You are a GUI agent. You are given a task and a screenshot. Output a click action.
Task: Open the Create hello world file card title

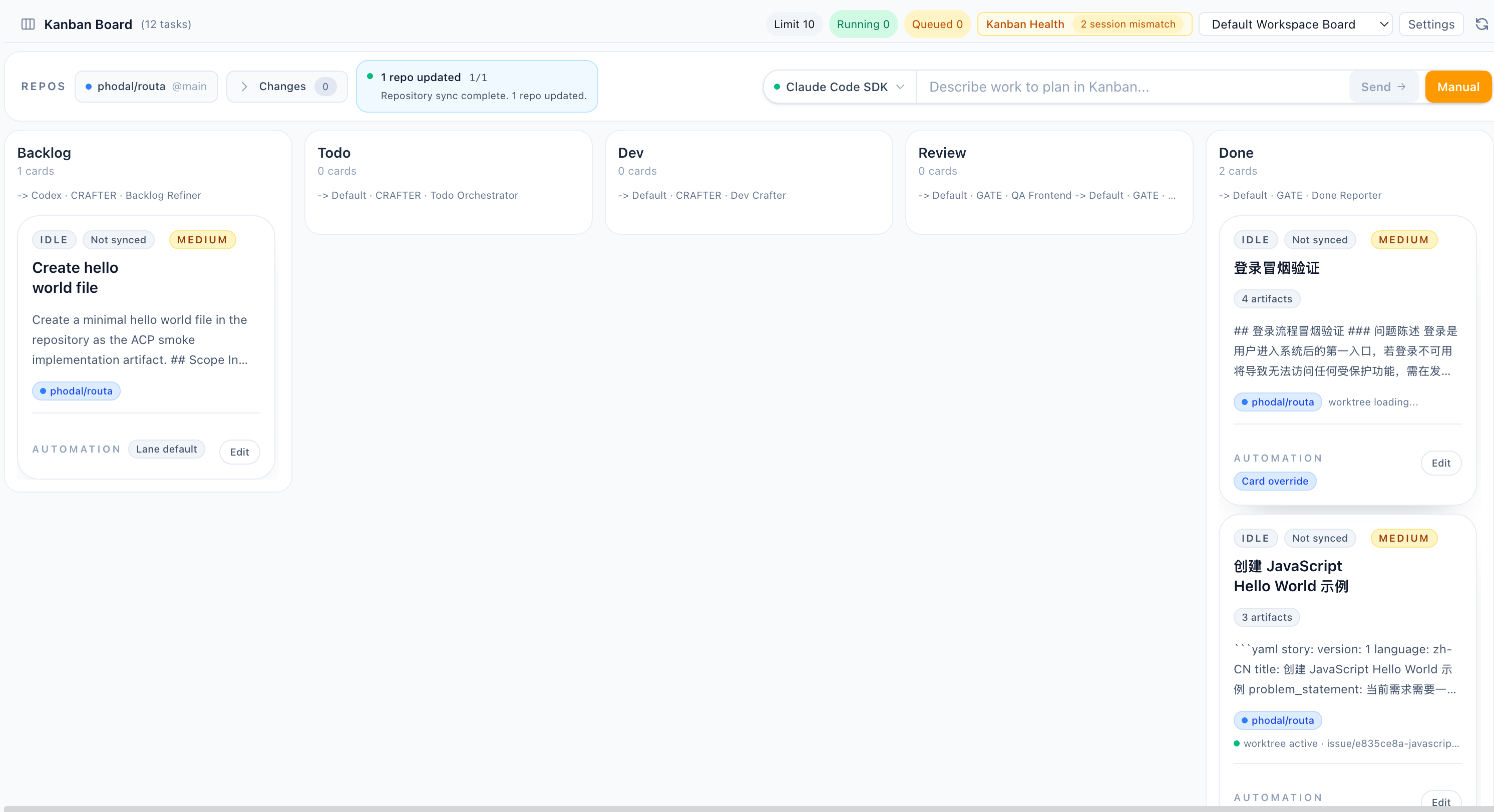(76, 278)
